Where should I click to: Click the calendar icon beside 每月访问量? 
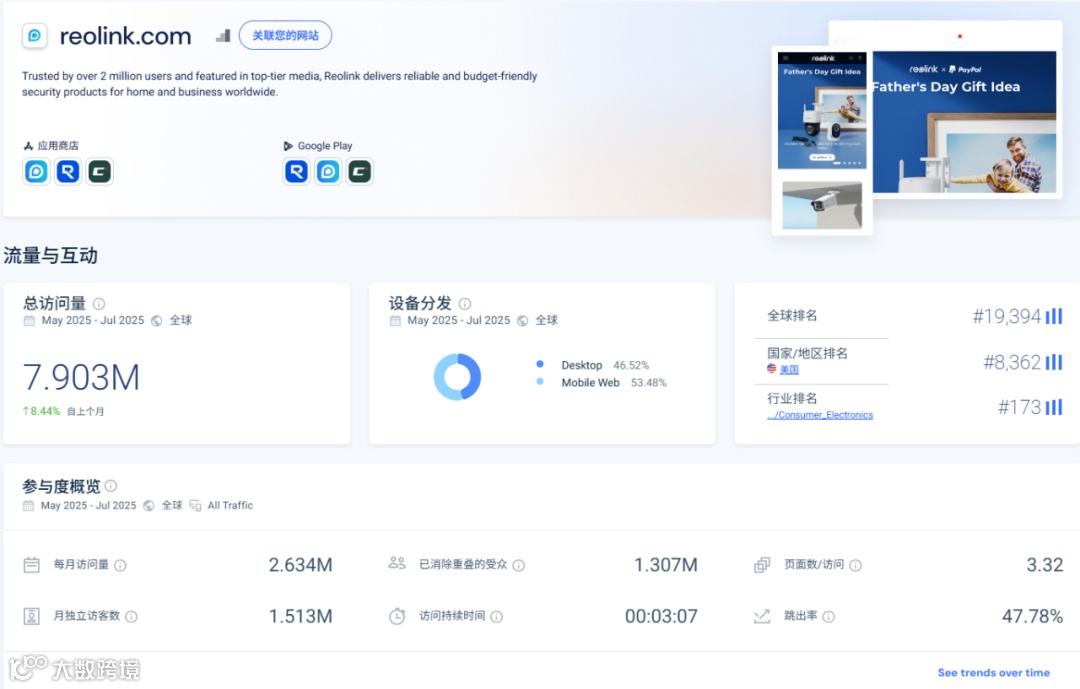point(32,565)
